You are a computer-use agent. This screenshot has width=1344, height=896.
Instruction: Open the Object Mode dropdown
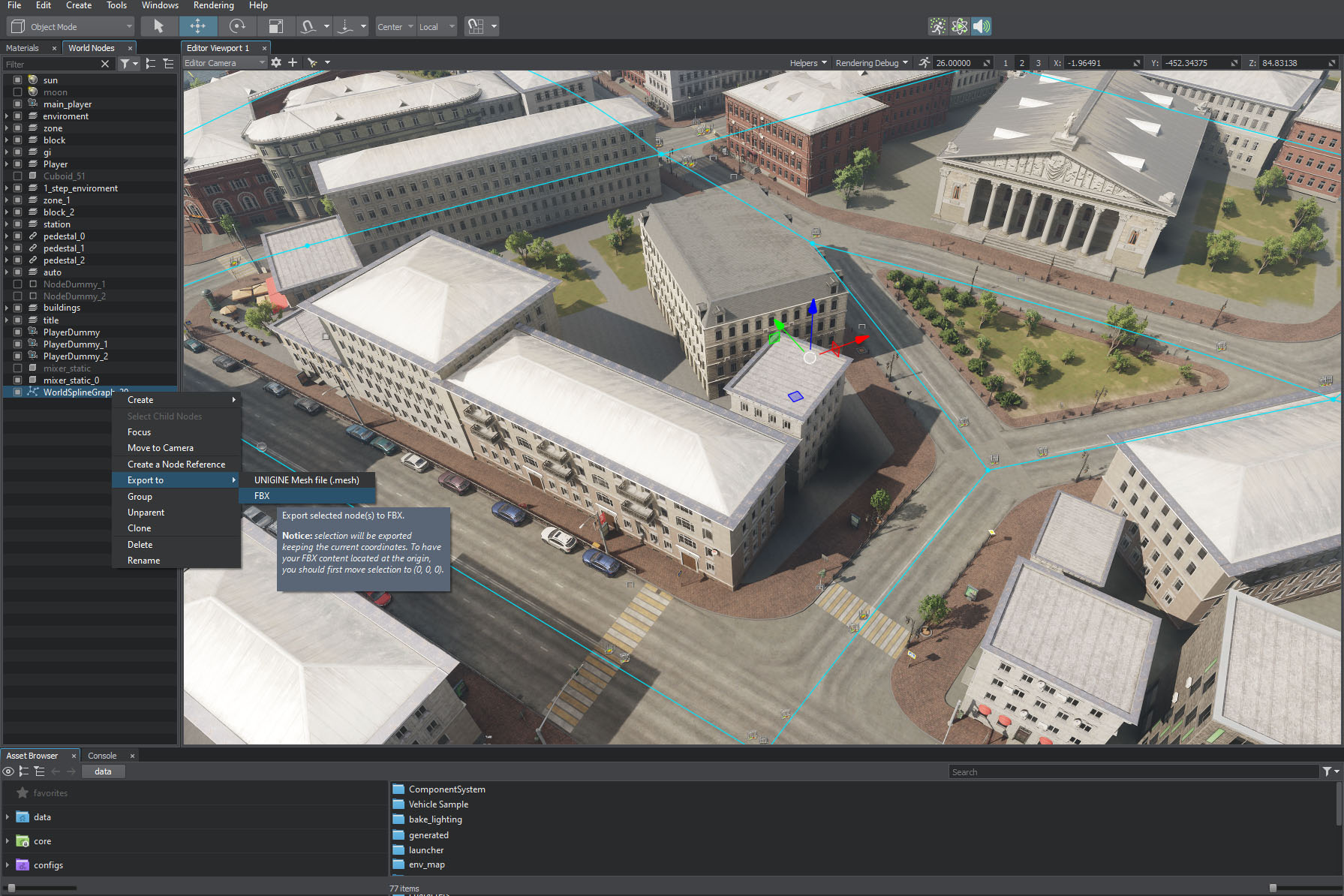coord(71,26)
